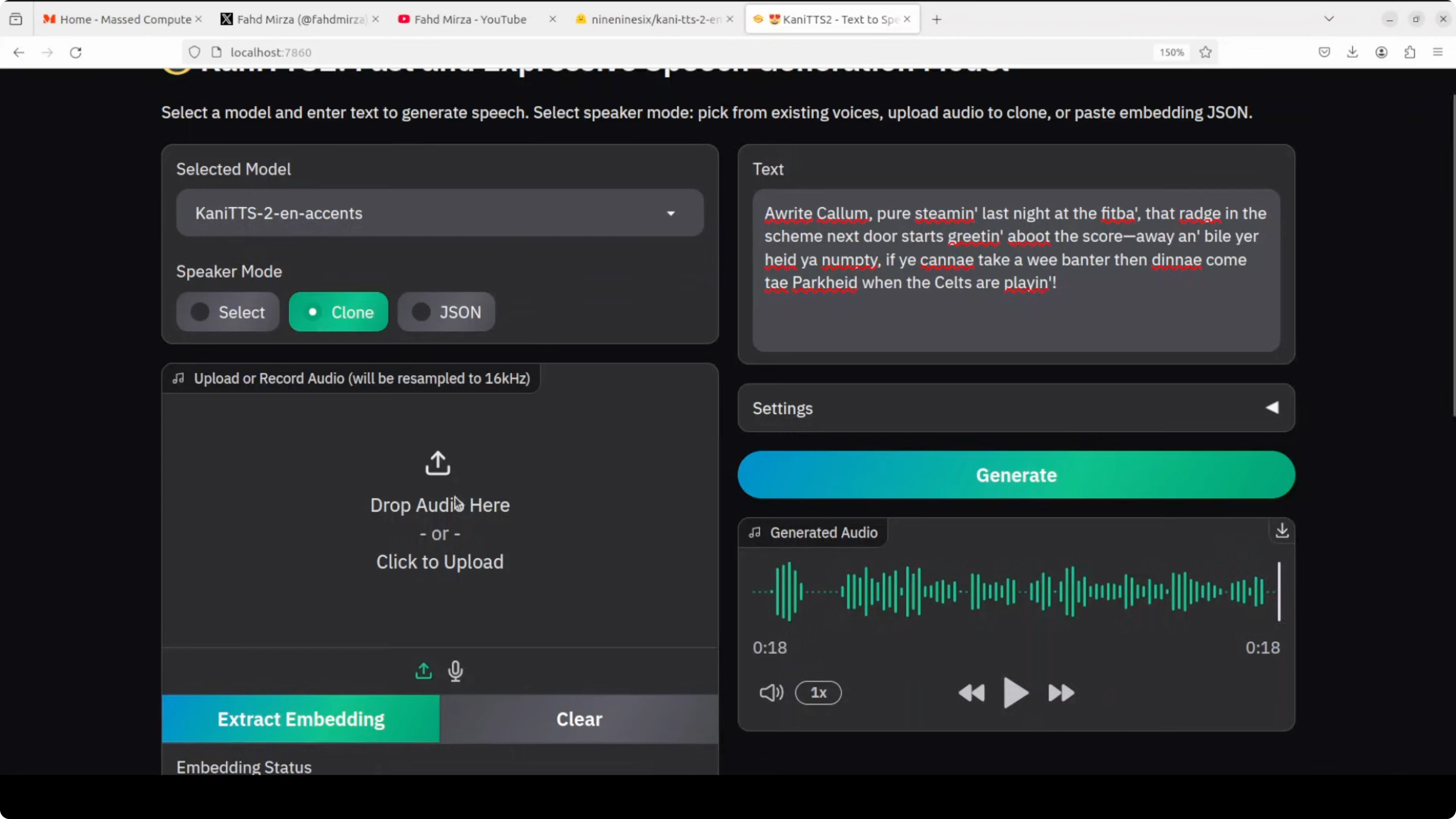This screenshot has height=819, width=1456.
Task: Open the browser tab list dropdown
Action: 1329,19
